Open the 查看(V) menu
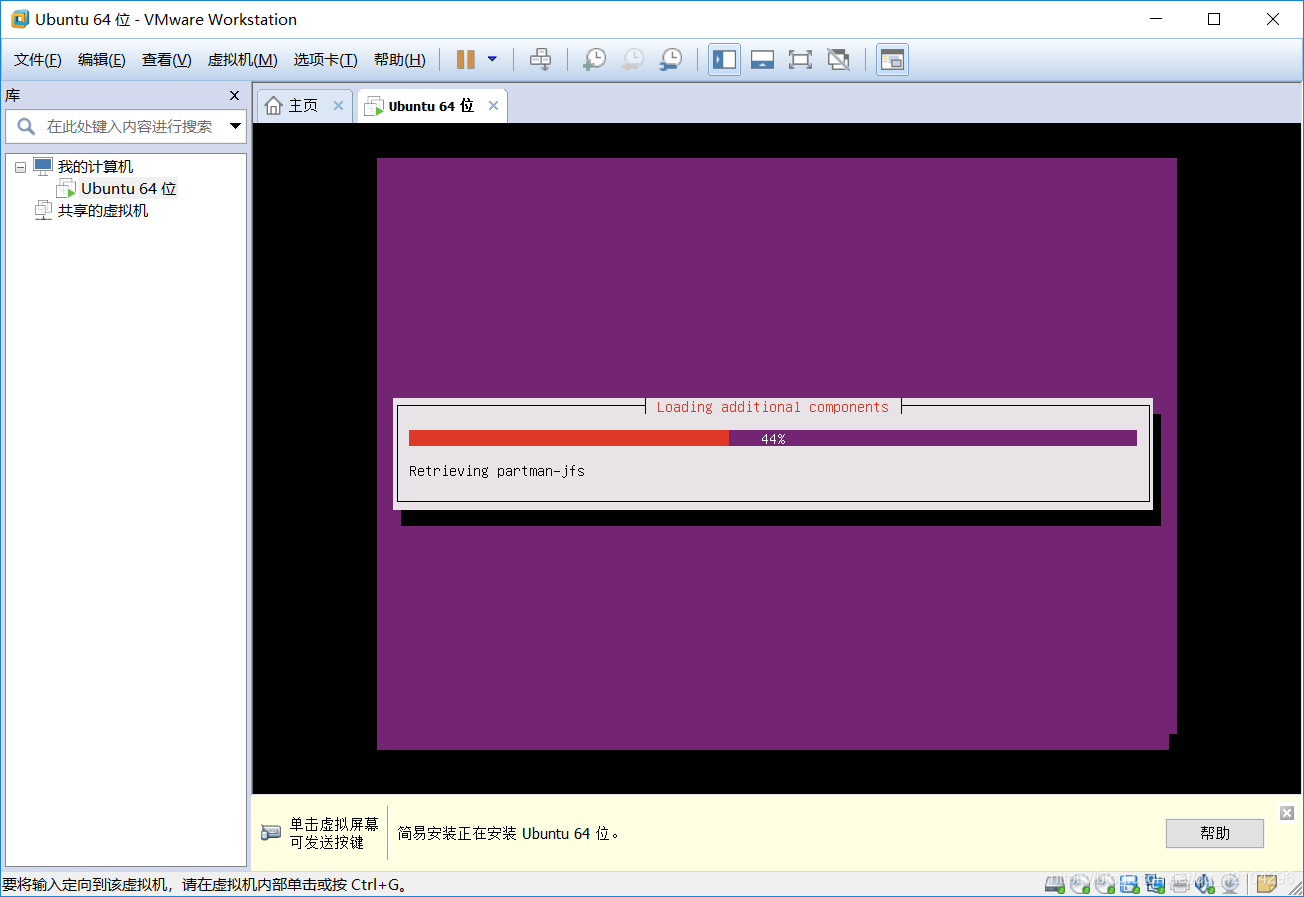Viewport: 1304px width, 897px height. pyautogui.click(x=166, y=60)
